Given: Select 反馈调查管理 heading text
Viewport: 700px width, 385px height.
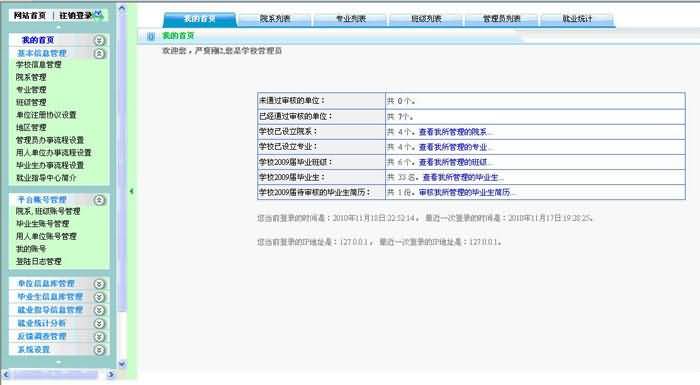Looking at the screenshot, I should coord(42,336).
